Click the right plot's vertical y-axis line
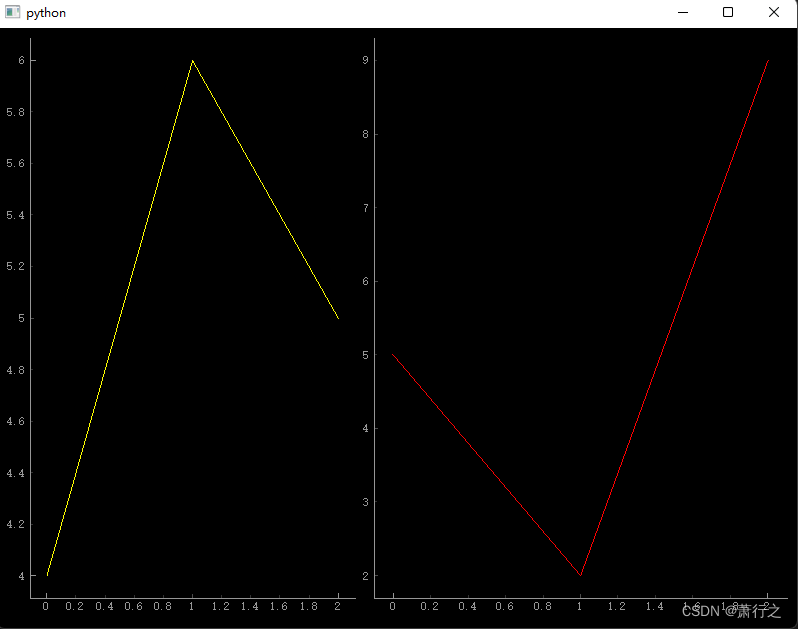Screen dimensions: 798x629 point(375,318)
